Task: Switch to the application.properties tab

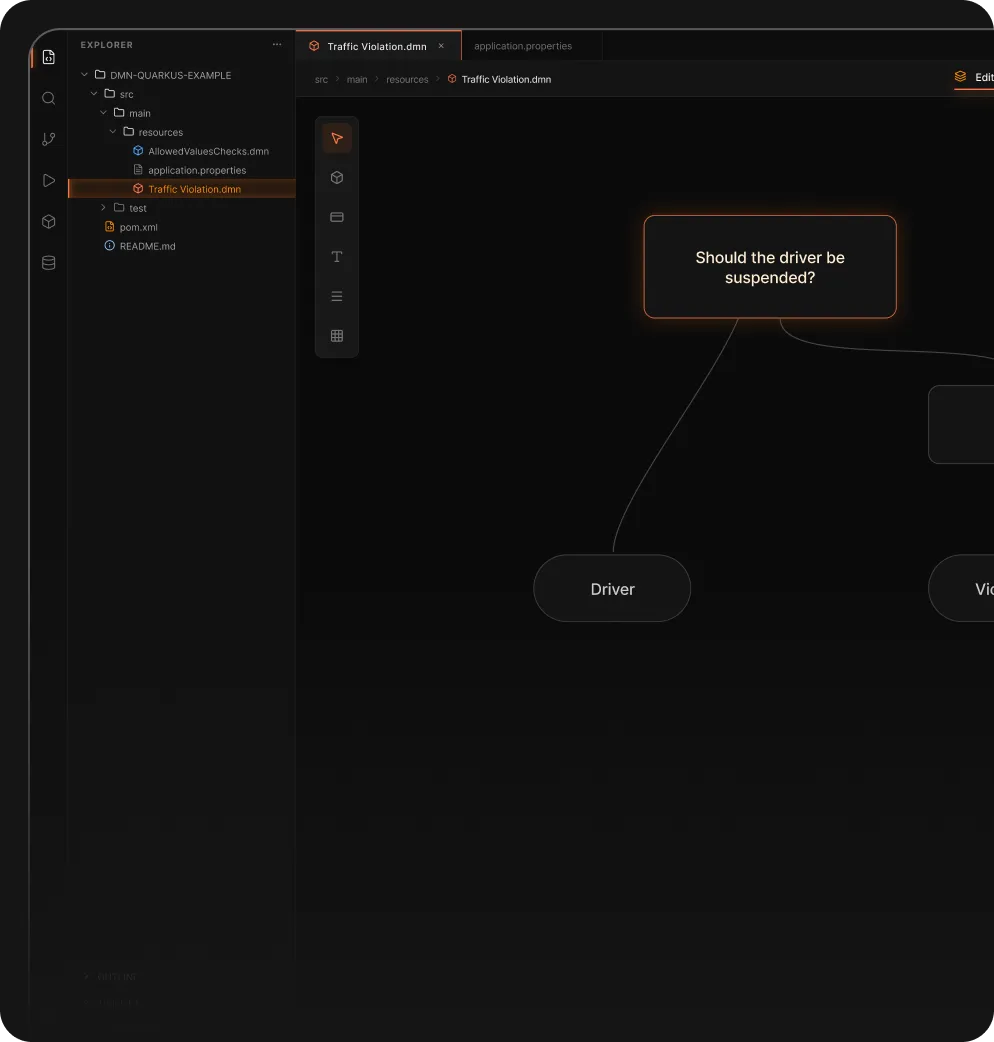Action: [522, 45]
